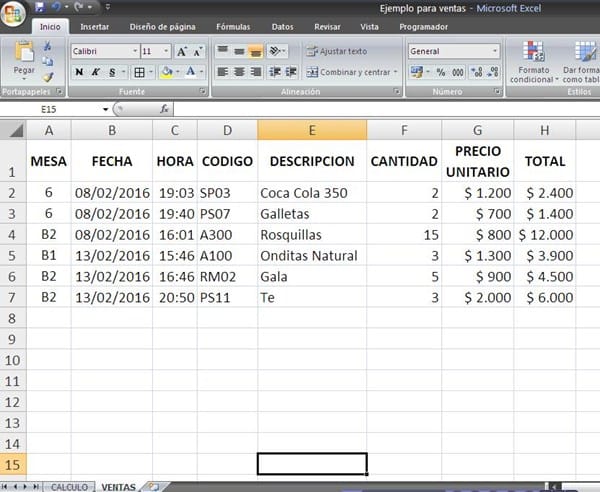Viewport: 600px width, 492px height.
Task: Click the Select All corner button
Action: pyautogui.click(x=13, y=130)
